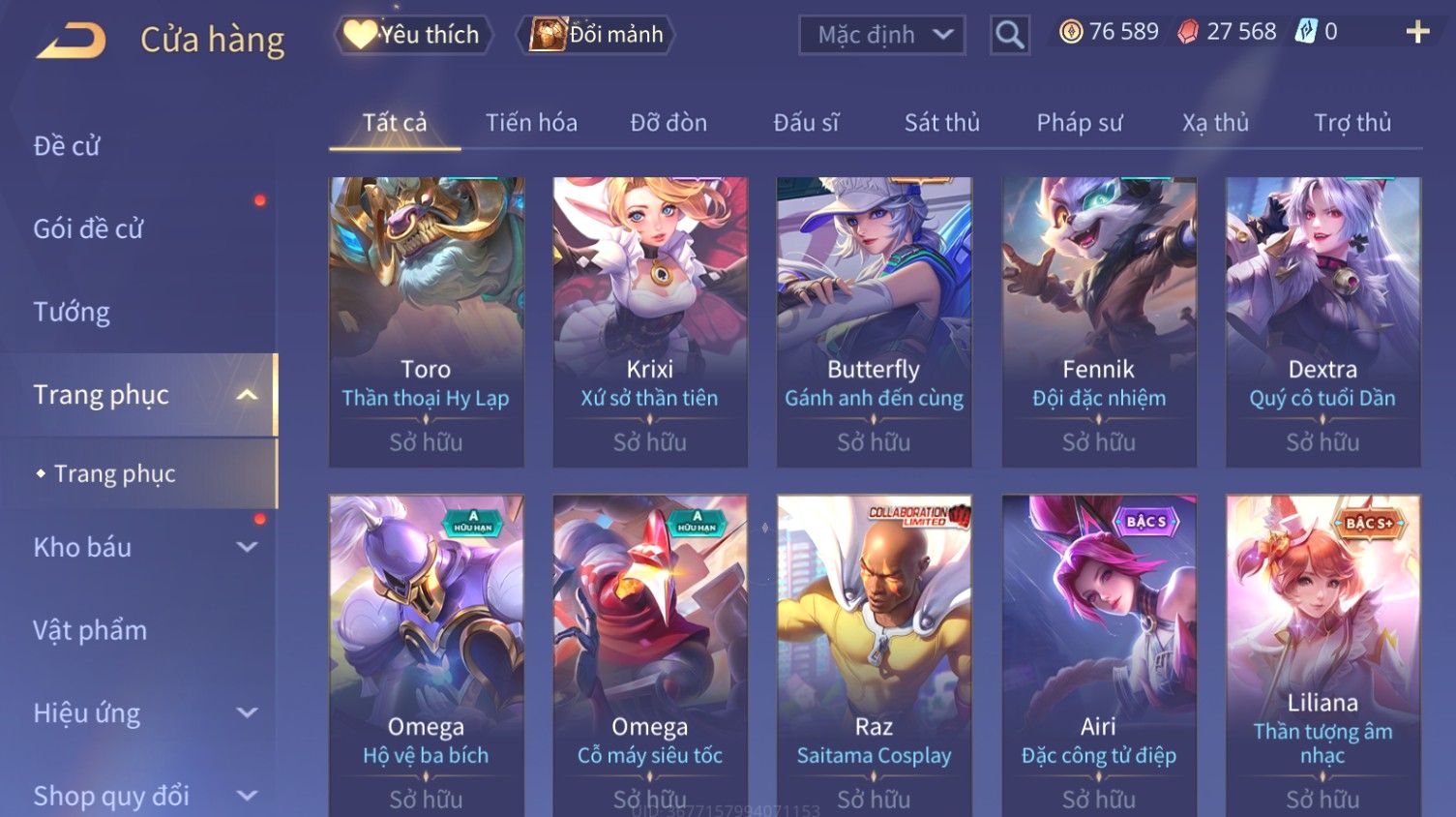Switch to the Sát thủ tab
1456x817 pixels.
coord(941,123)
